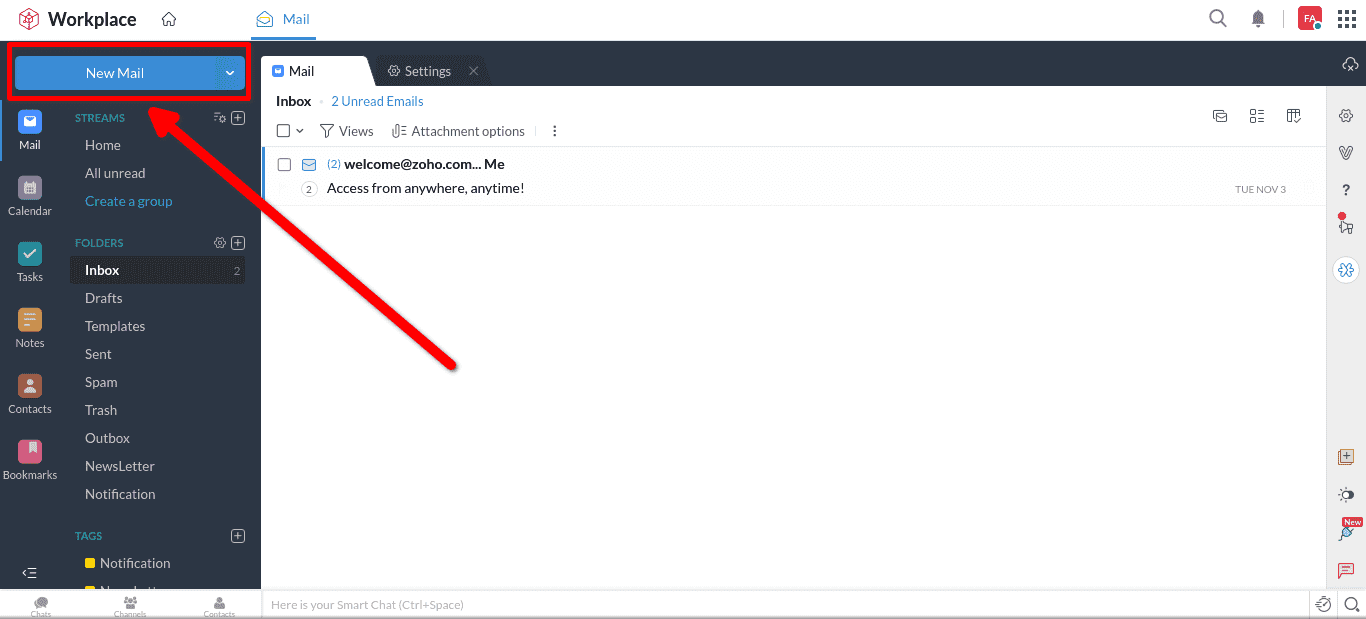Open the 2 Unread Emails filter

click(377, 101)
